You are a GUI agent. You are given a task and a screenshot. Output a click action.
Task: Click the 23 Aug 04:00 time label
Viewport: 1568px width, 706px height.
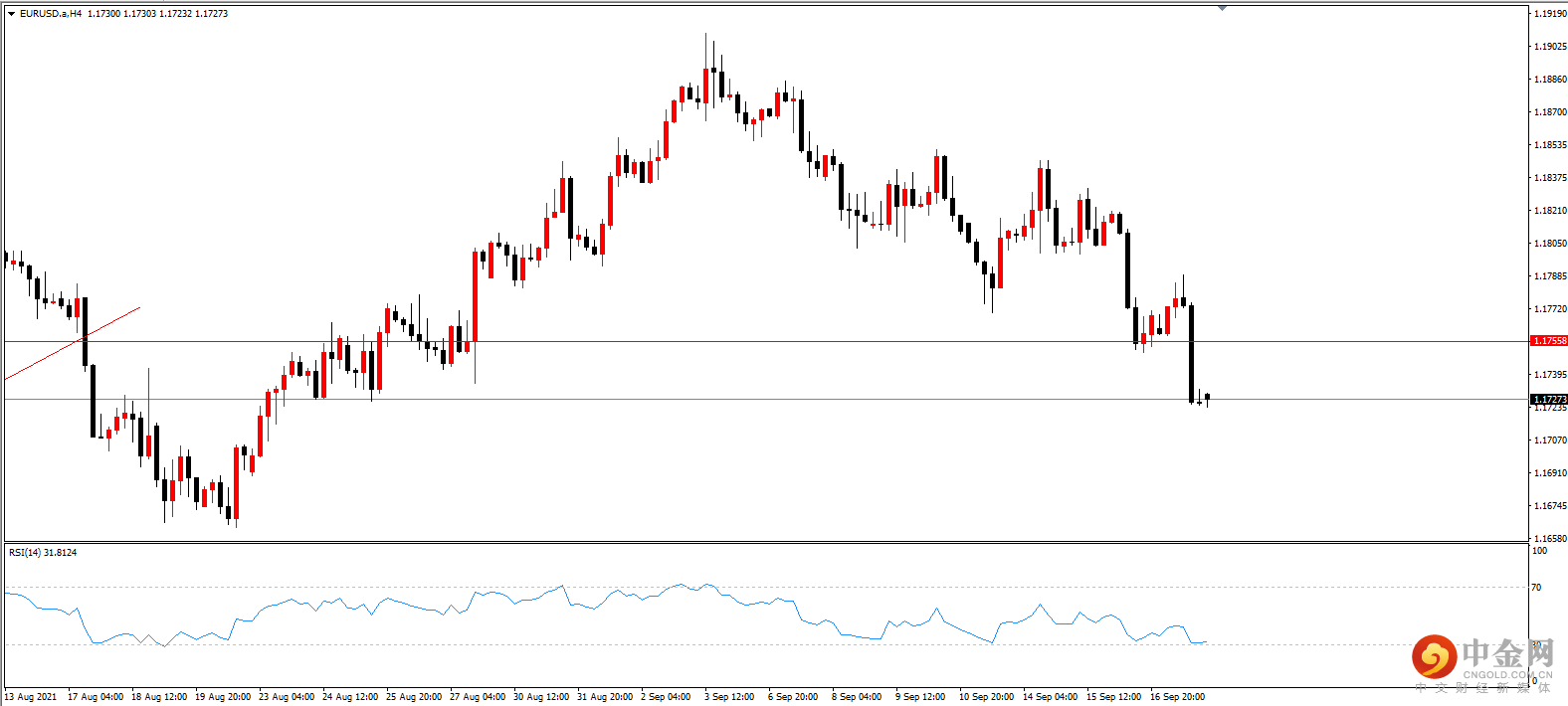coord(287,697)
